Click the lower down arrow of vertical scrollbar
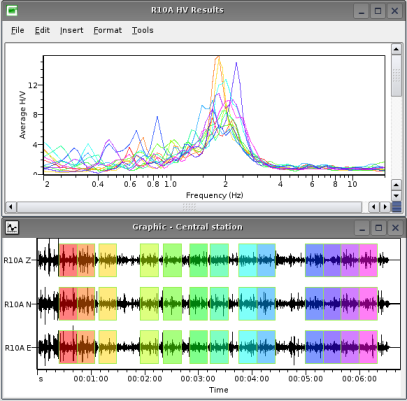This screenshot has width=407, height=401. (x=396, y=196)
